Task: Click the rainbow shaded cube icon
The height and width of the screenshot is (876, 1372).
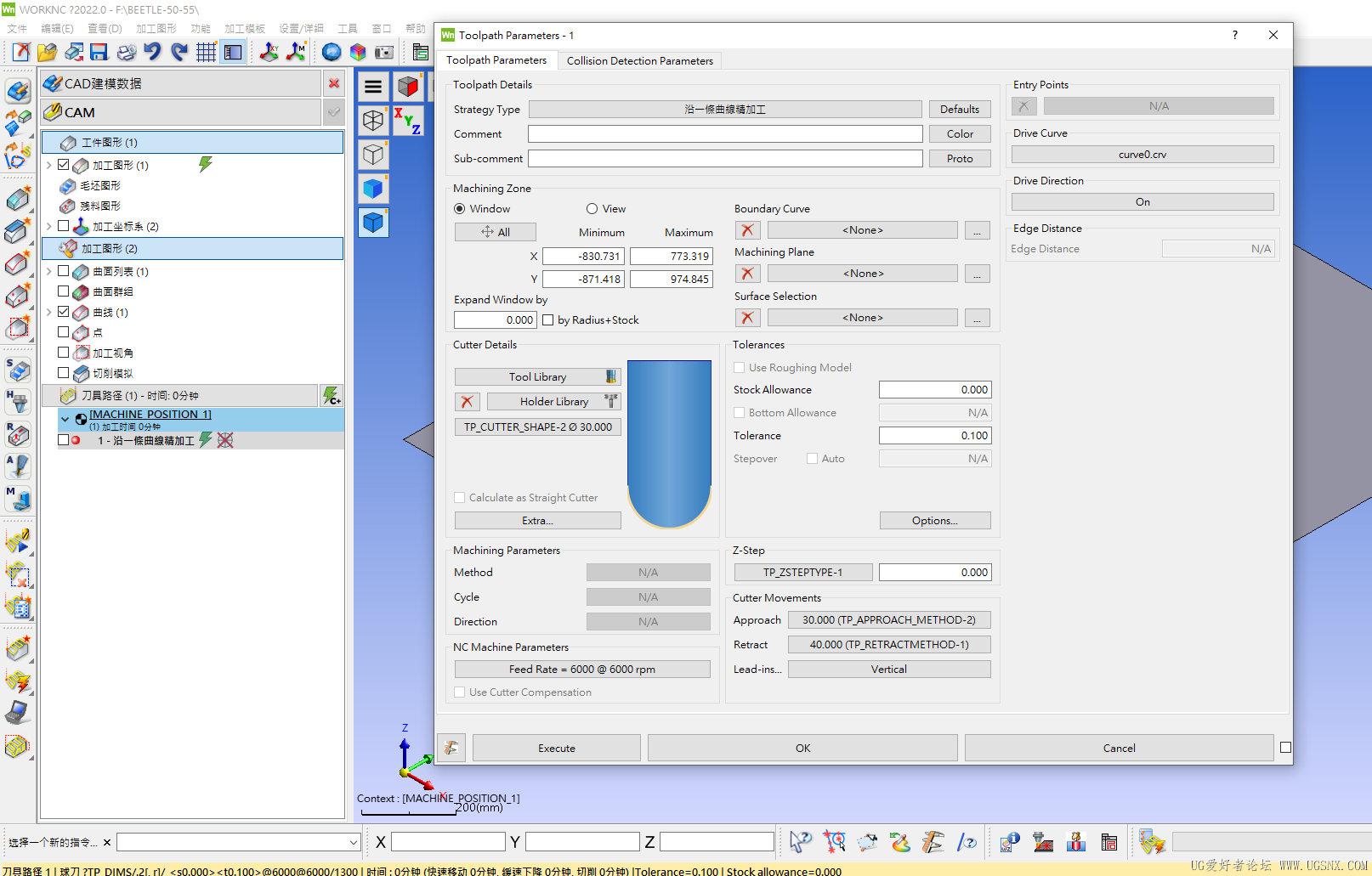Action: [x=358, y=53]
